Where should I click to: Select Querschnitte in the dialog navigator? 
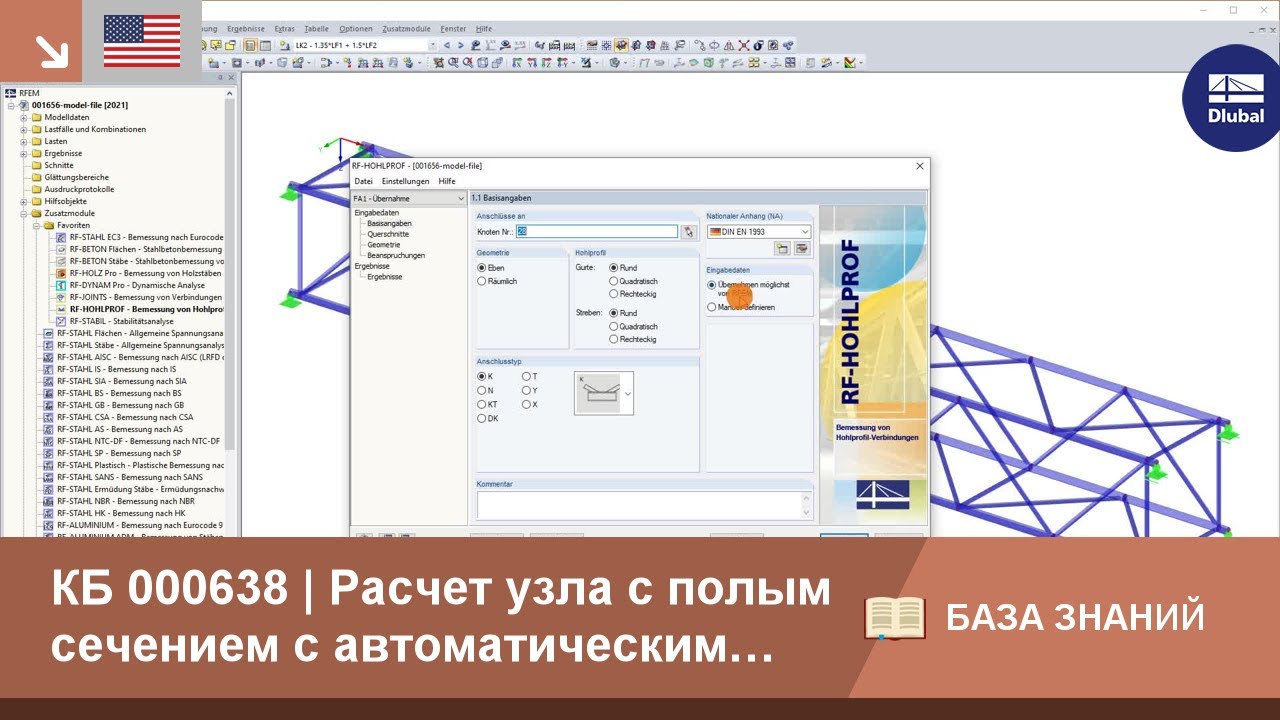[388, 234]
